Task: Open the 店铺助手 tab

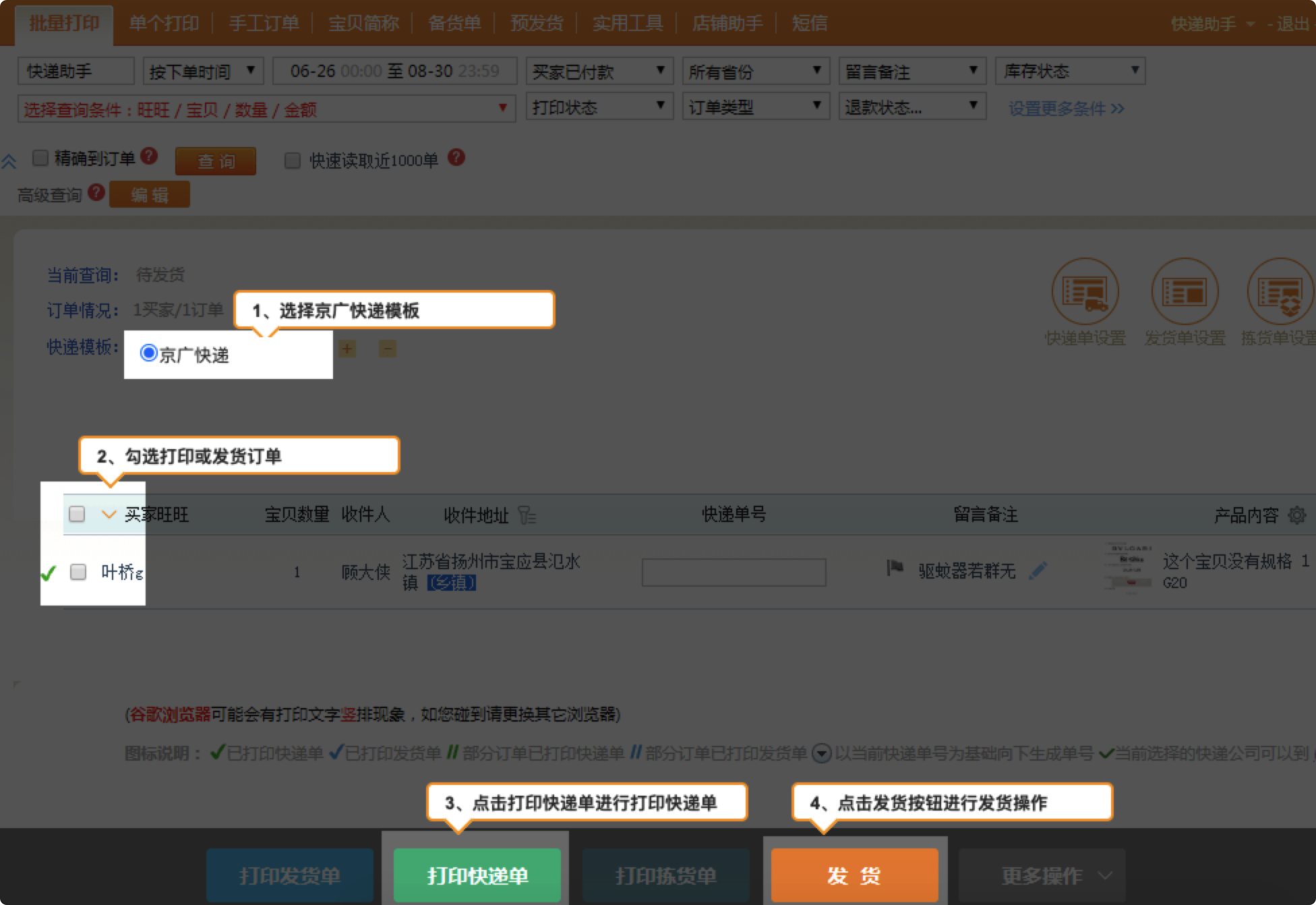Action: point(727,24)
